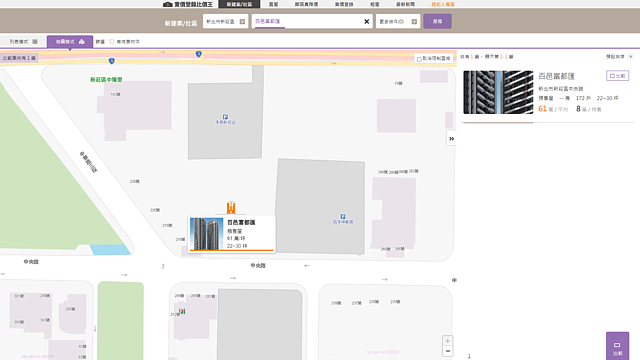Open the 買屋 navigation menu item
The image size is (640, 360).
[x=273, y=4]
